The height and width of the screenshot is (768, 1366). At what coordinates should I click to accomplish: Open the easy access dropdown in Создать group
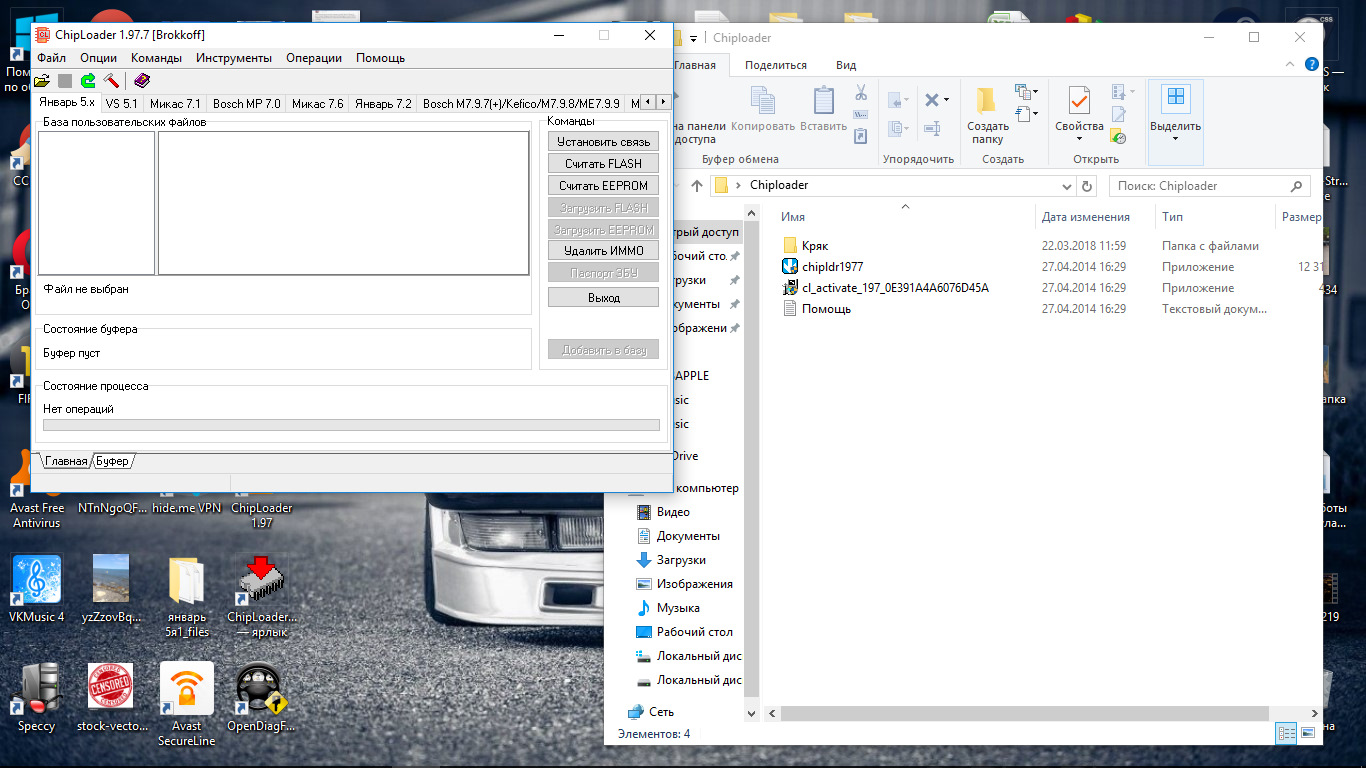1034,112
